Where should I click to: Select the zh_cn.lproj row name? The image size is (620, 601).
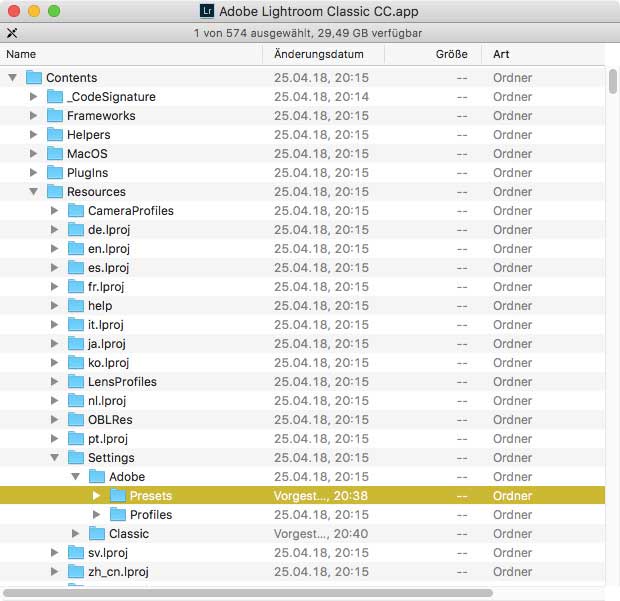(118, 571)
